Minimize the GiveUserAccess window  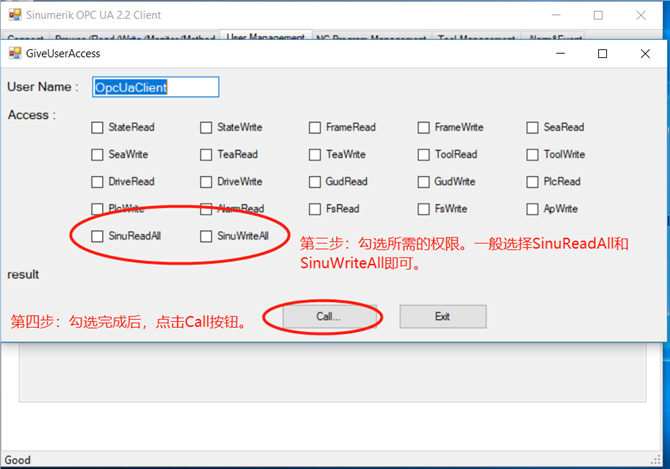tap(561, 53)
